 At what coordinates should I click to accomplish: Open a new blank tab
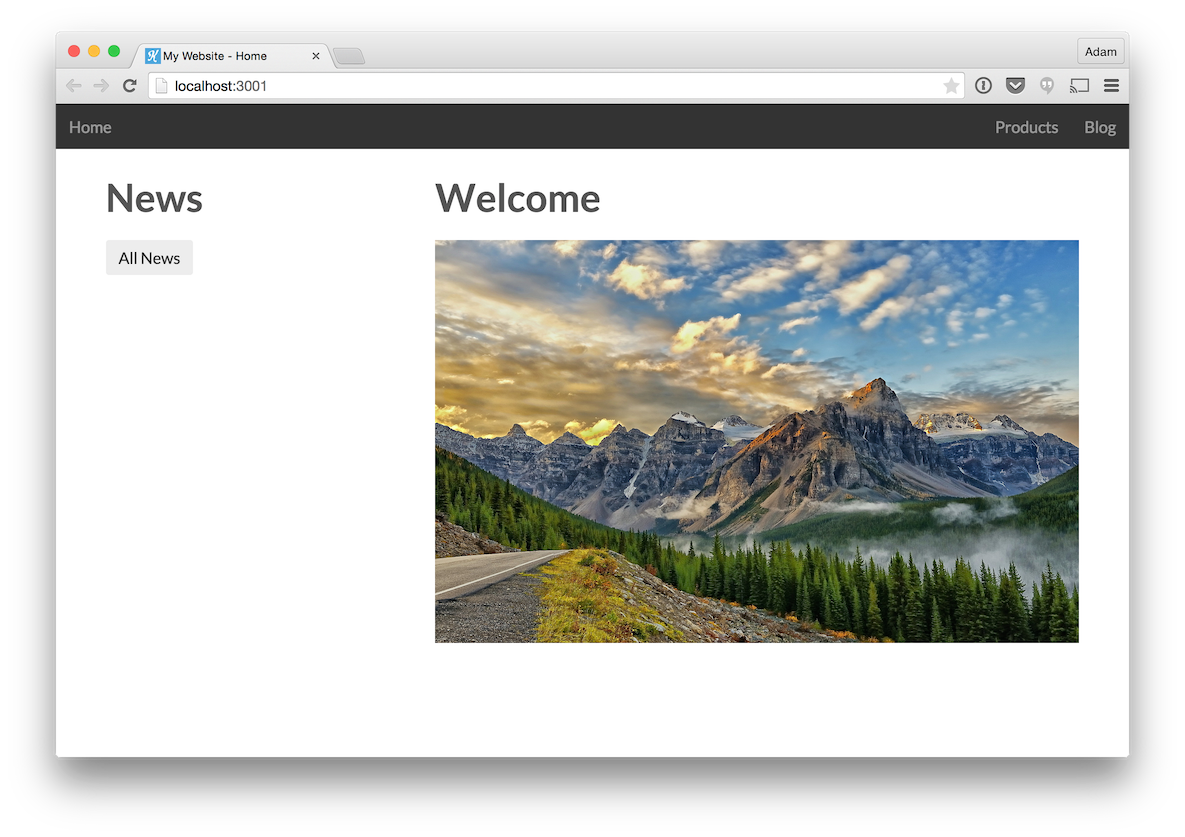tap(349, 57)
